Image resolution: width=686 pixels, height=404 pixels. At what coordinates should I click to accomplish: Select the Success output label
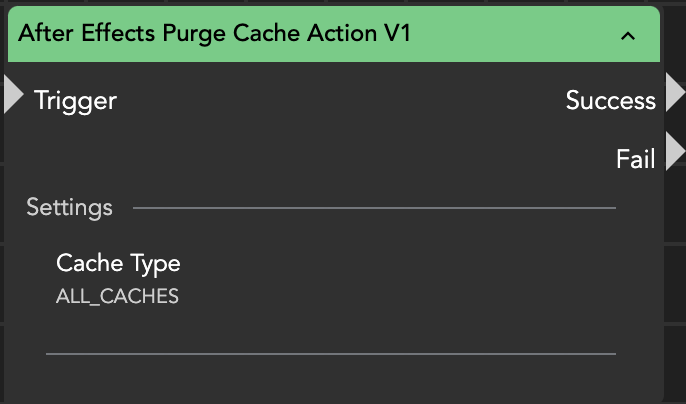coord(610,101)
